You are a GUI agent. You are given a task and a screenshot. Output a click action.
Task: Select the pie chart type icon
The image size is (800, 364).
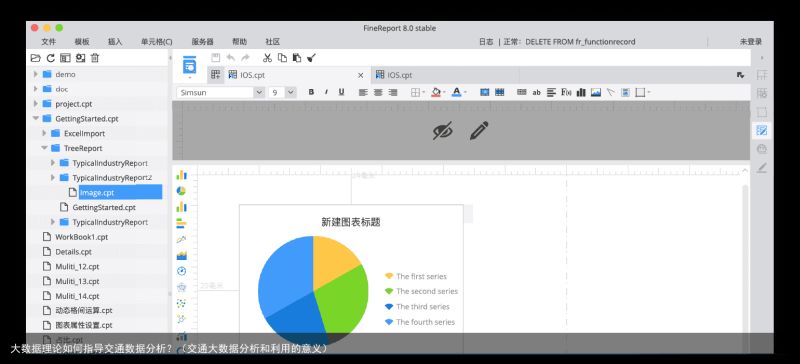click(x=181, y=191)
